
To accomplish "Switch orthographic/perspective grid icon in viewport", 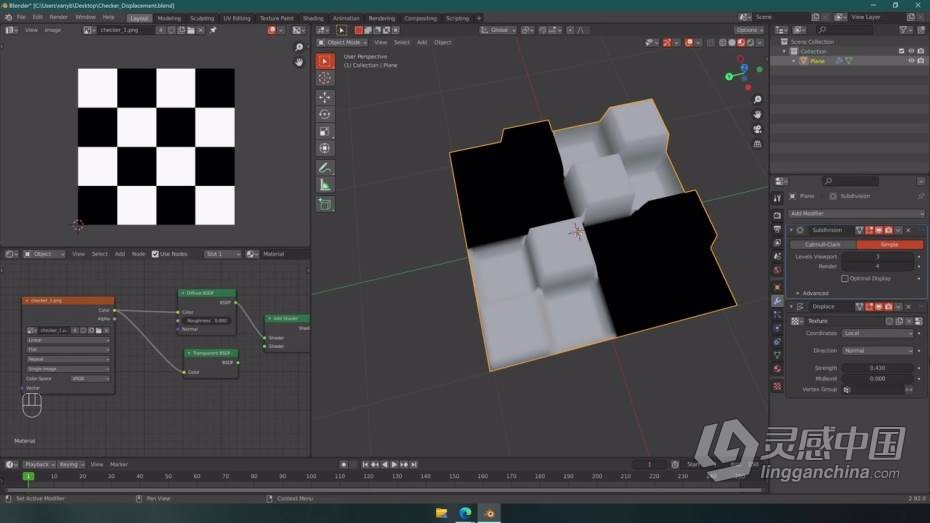I will [x=757, y=144].
